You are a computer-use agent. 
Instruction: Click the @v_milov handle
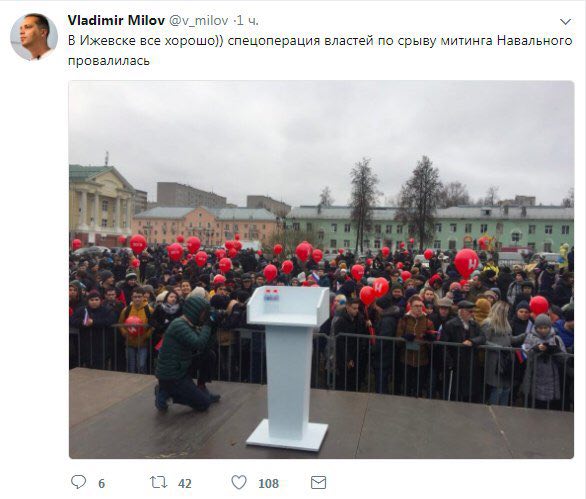click(199, 21)
